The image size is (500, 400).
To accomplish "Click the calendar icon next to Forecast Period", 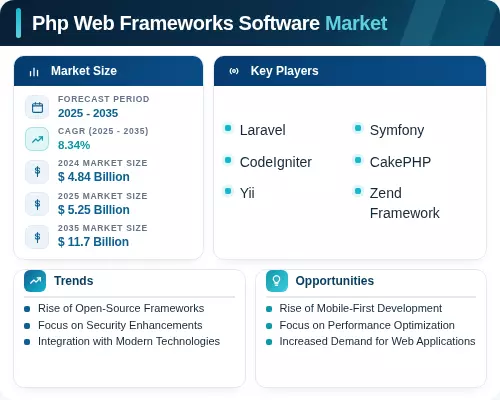I will coord(37,107).
